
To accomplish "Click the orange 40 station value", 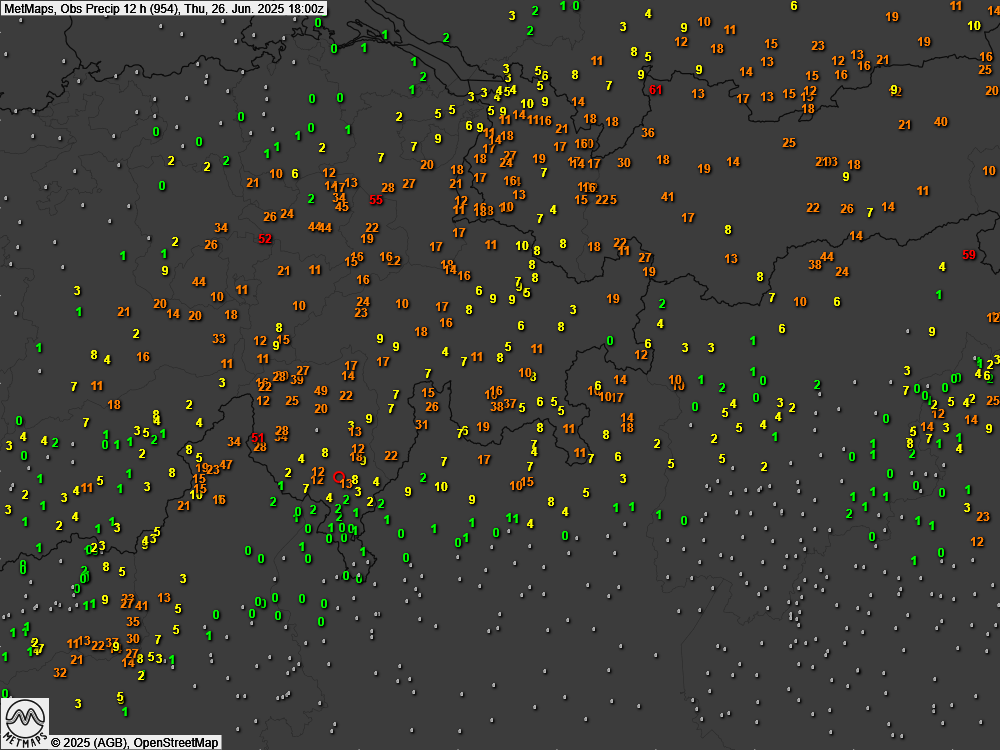I will 941,122.
